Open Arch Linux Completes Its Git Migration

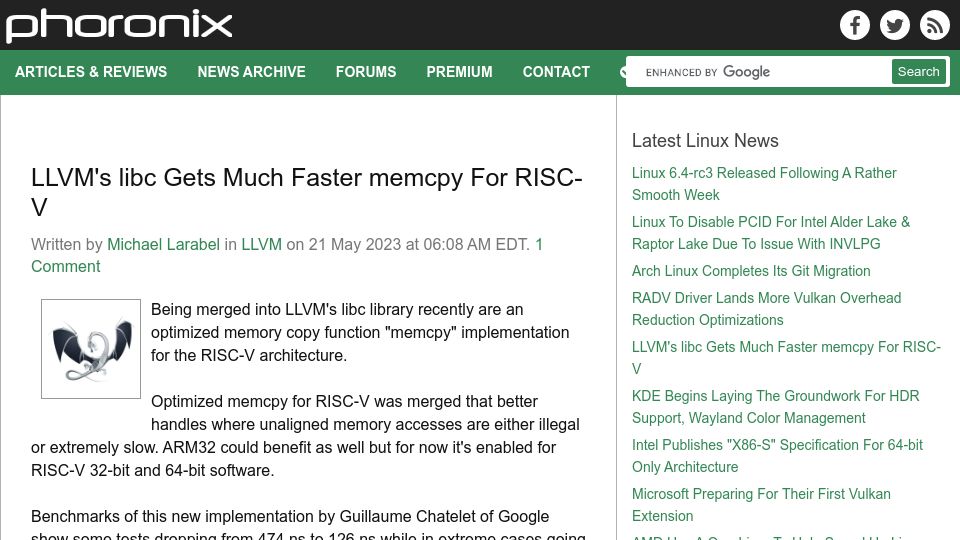(751, 271)
